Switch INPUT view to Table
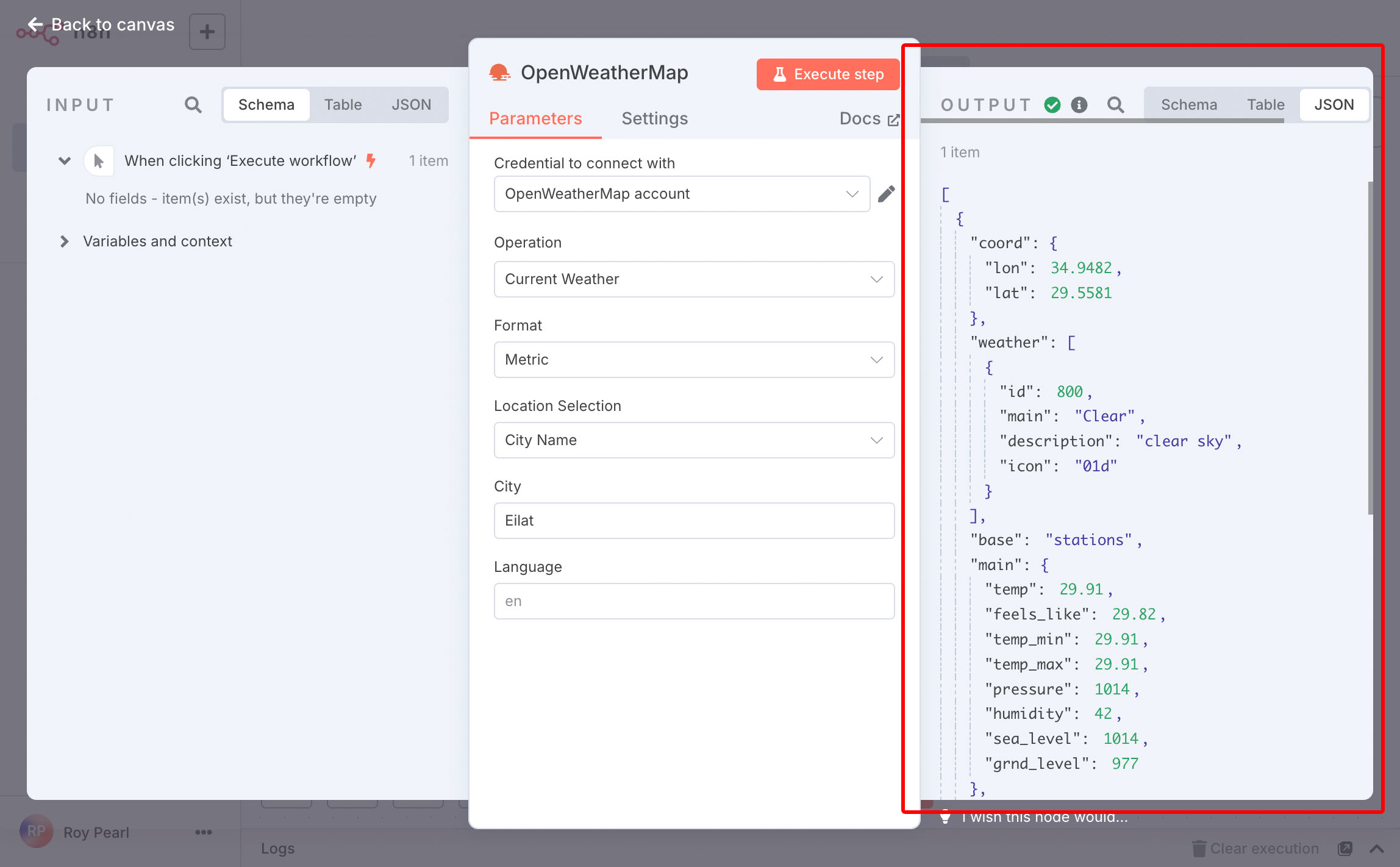 [343, 105]
